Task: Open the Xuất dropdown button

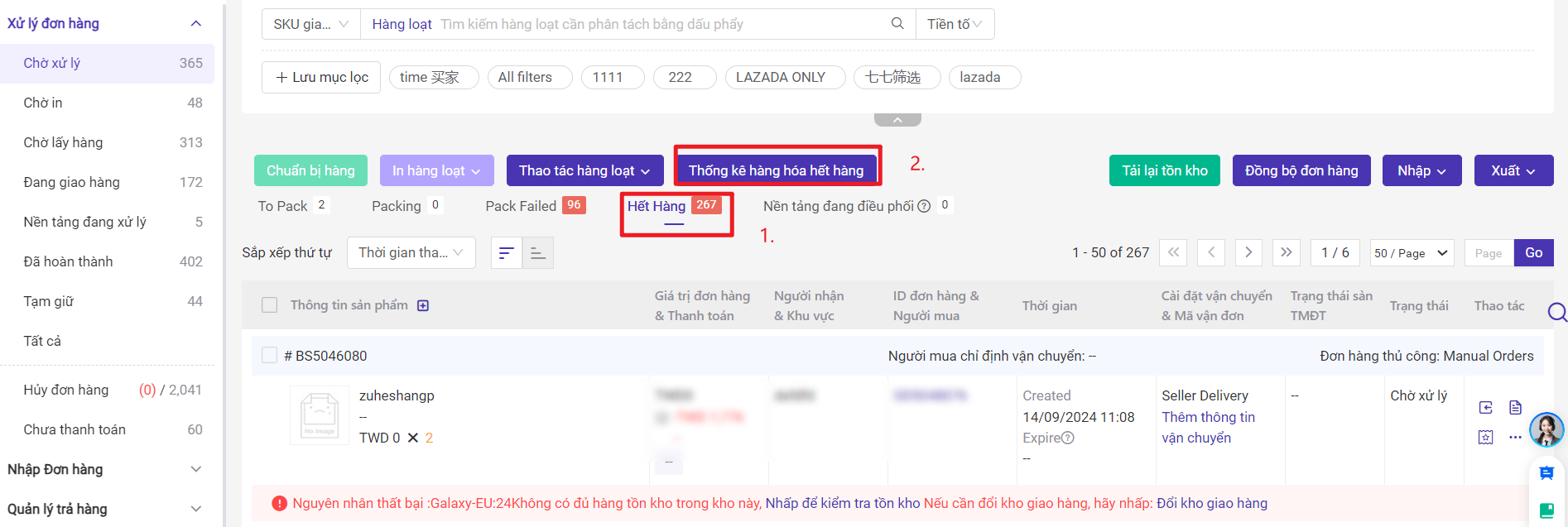Action: coord(1513,170)
